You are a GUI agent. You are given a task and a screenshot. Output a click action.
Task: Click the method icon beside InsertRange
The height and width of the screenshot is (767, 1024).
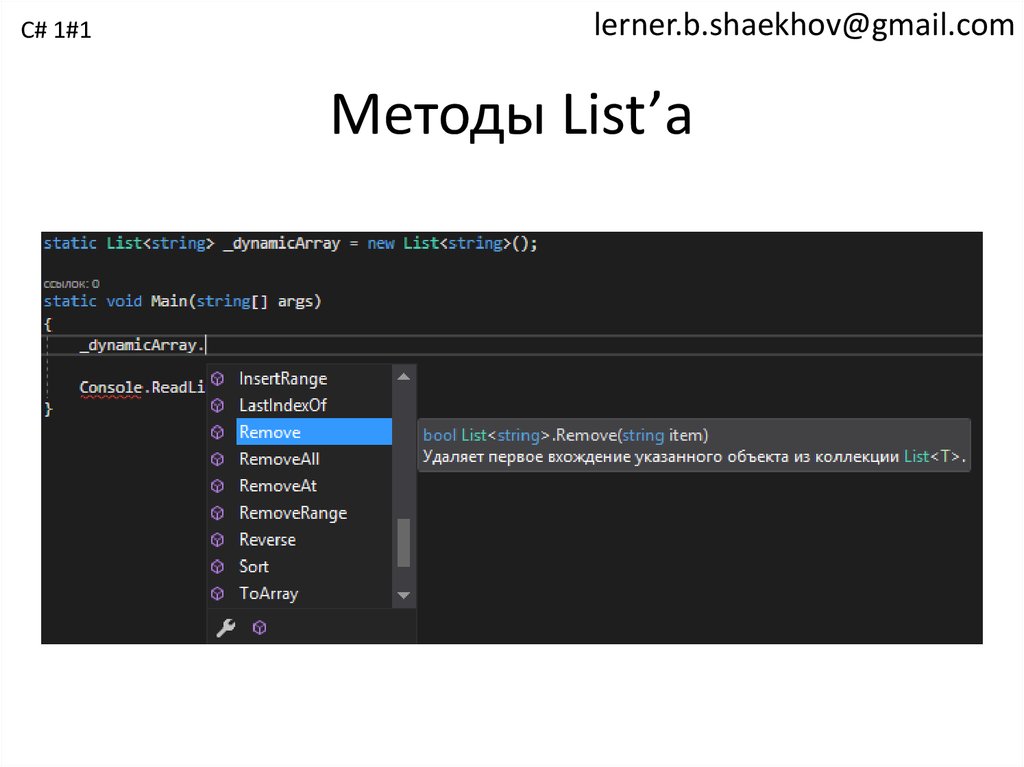218,379
